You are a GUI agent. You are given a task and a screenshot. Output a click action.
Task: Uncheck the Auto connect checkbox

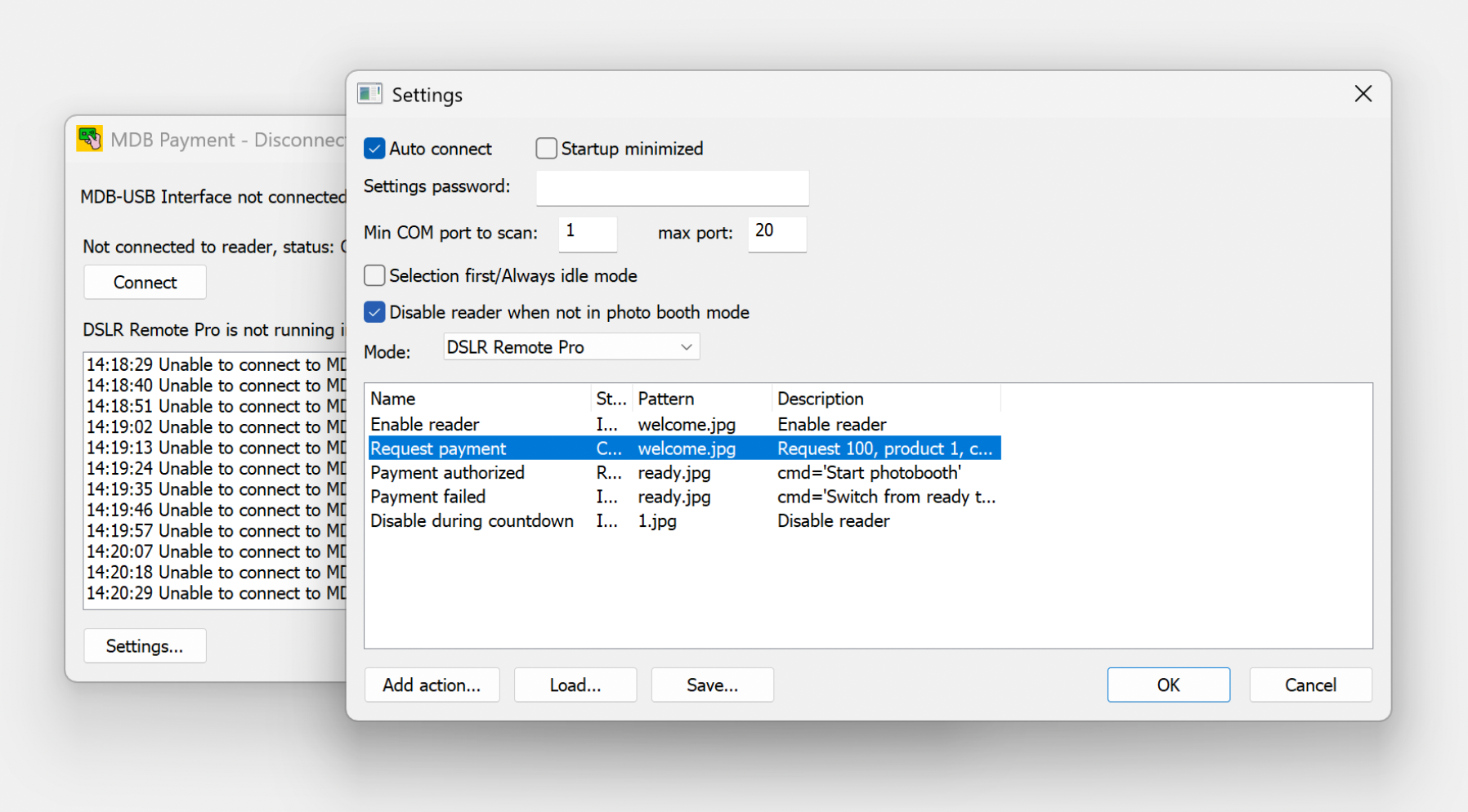[374, 149]
